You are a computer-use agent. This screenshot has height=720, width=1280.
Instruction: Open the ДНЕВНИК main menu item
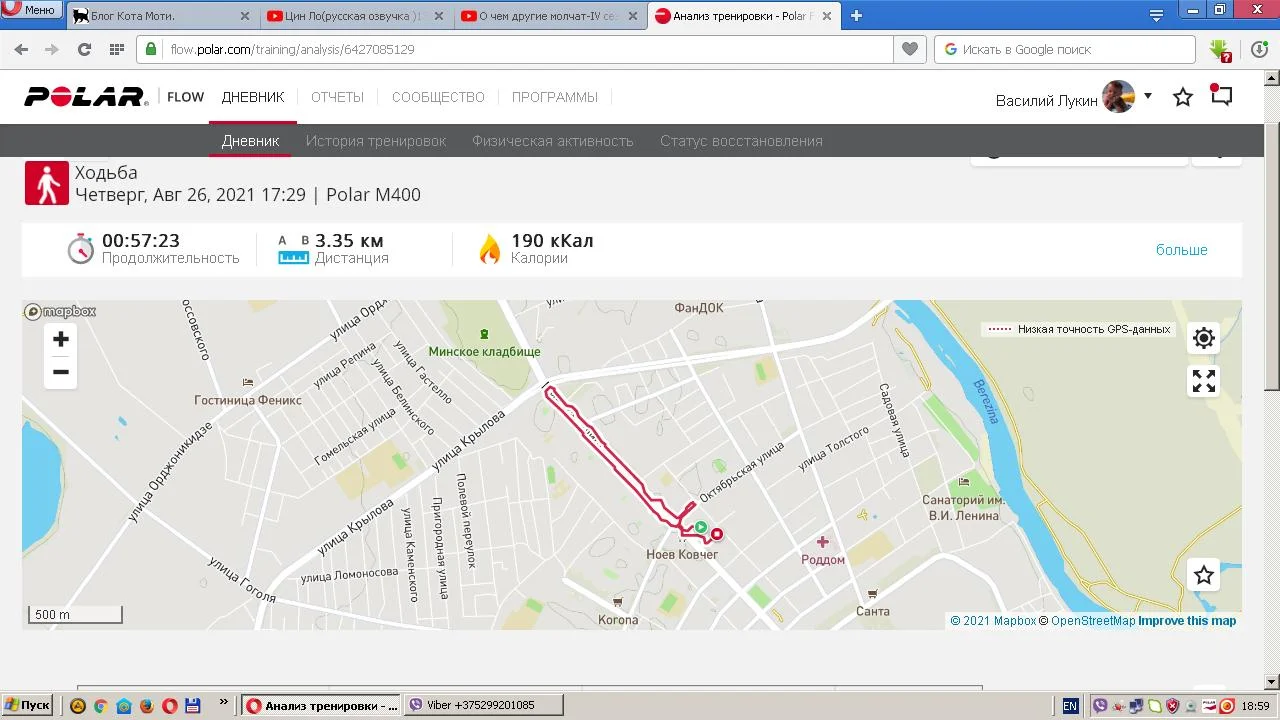coord(253,97)
